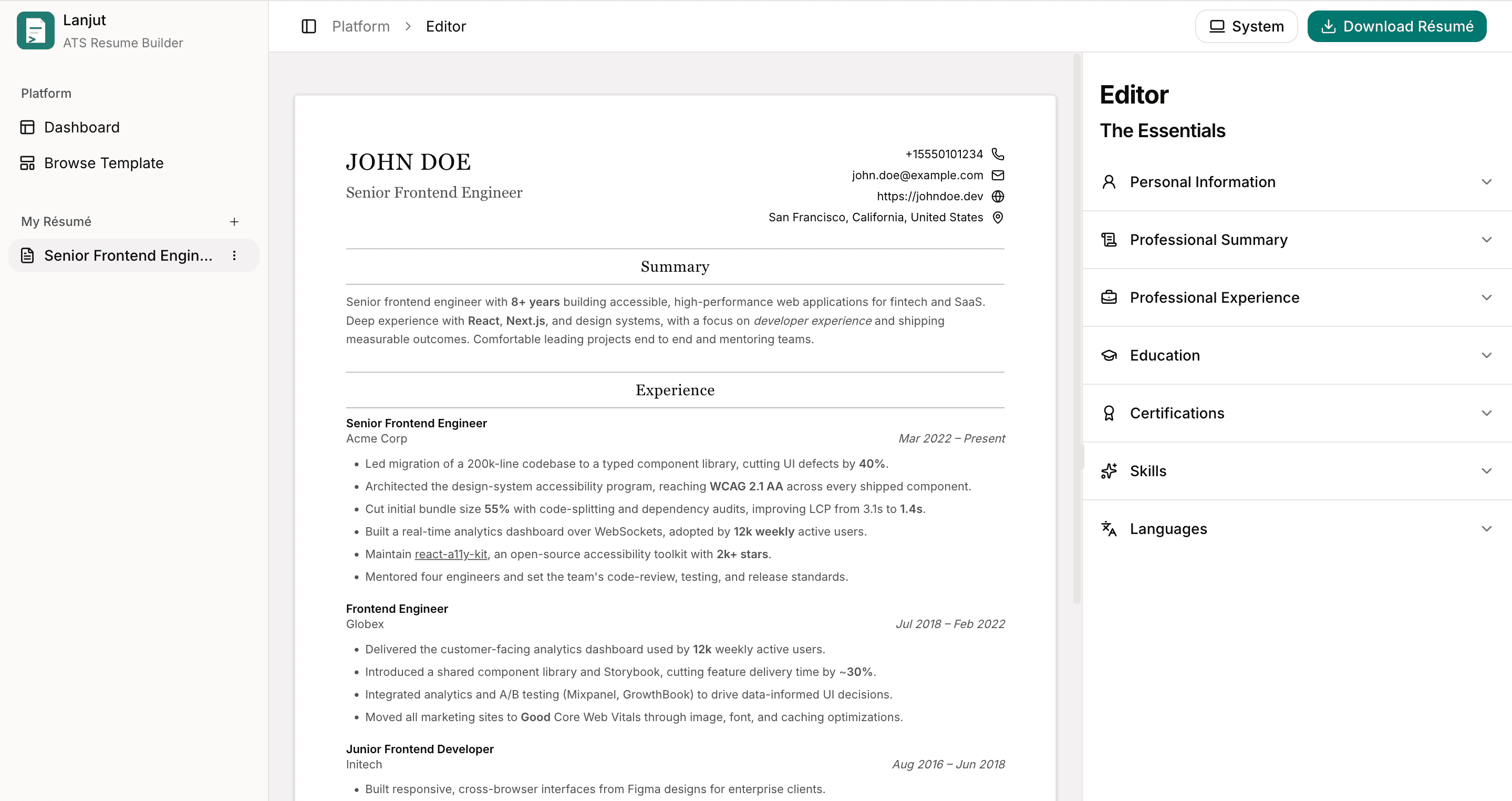
Task: Expand the Professional Summary chevron
Action: tap(1486, 240)
